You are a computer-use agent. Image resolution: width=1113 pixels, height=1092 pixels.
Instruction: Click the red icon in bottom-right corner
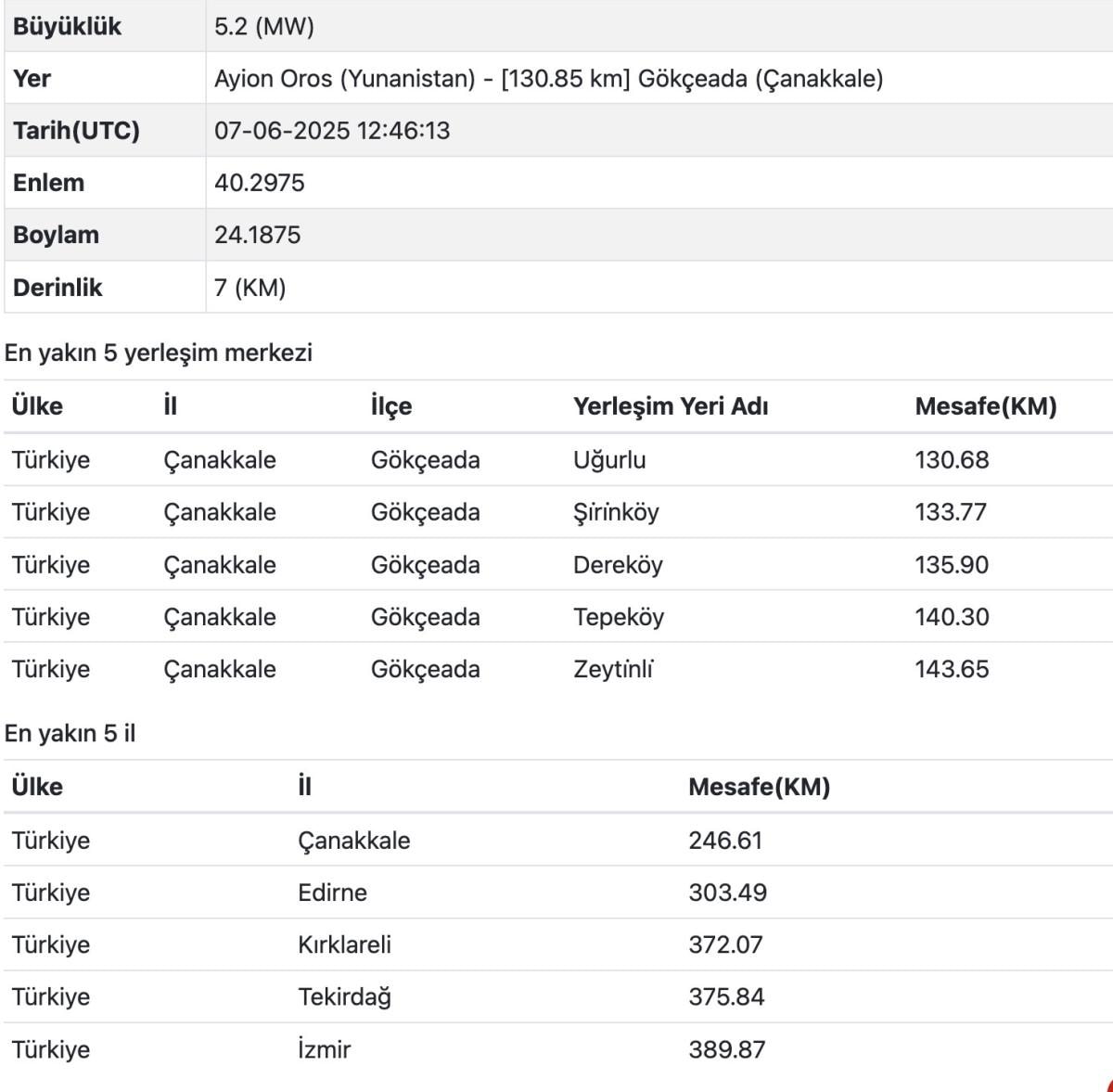tap(1108, 1086)
